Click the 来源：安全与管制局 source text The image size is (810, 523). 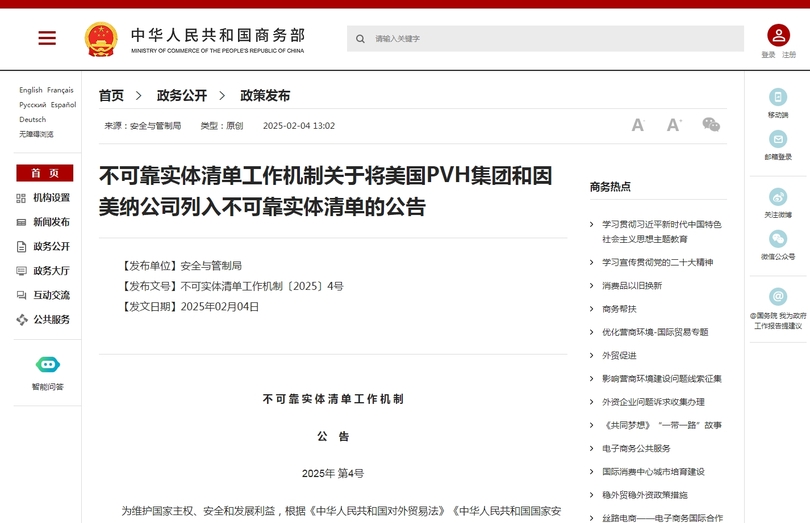coord(143,126)
